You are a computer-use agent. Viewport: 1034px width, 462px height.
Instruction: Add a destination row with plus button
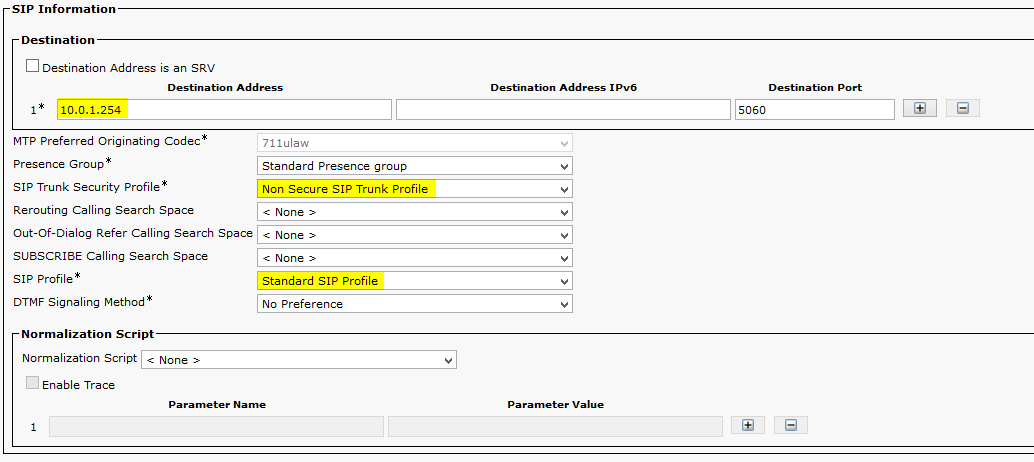coord(920,109)
